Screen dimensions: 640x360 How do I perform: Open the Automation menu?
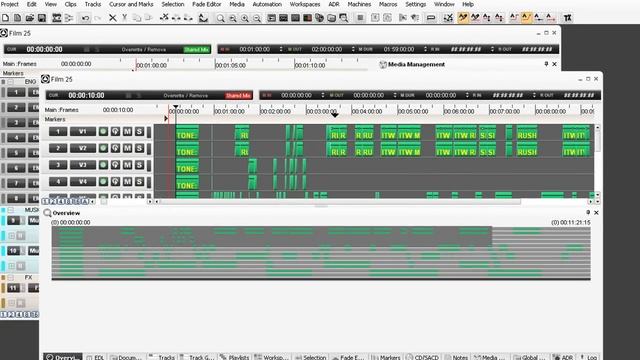click(267, 4)
